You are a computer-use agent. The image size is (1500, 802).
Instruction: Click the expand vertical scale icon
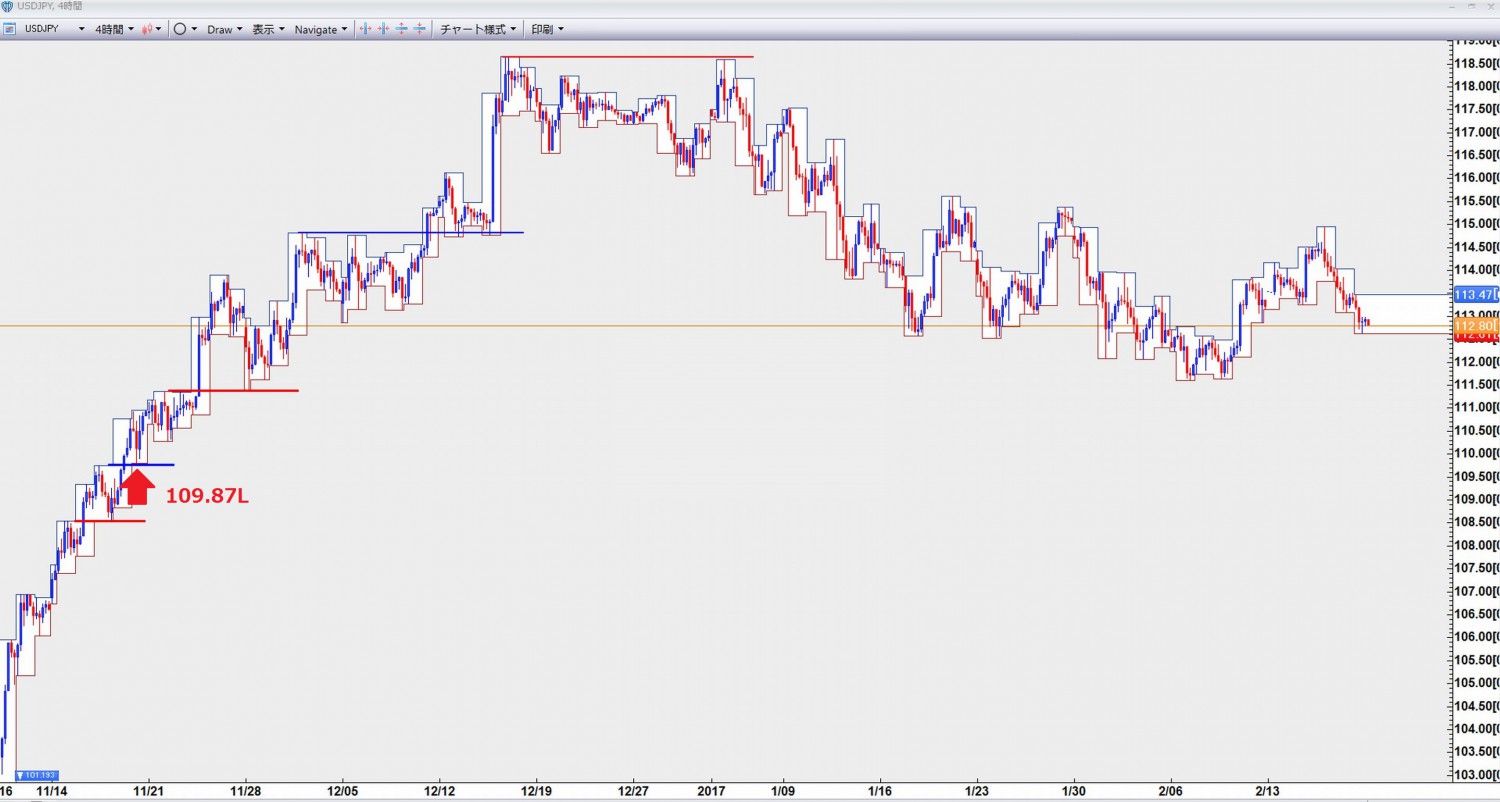(401, 29)
